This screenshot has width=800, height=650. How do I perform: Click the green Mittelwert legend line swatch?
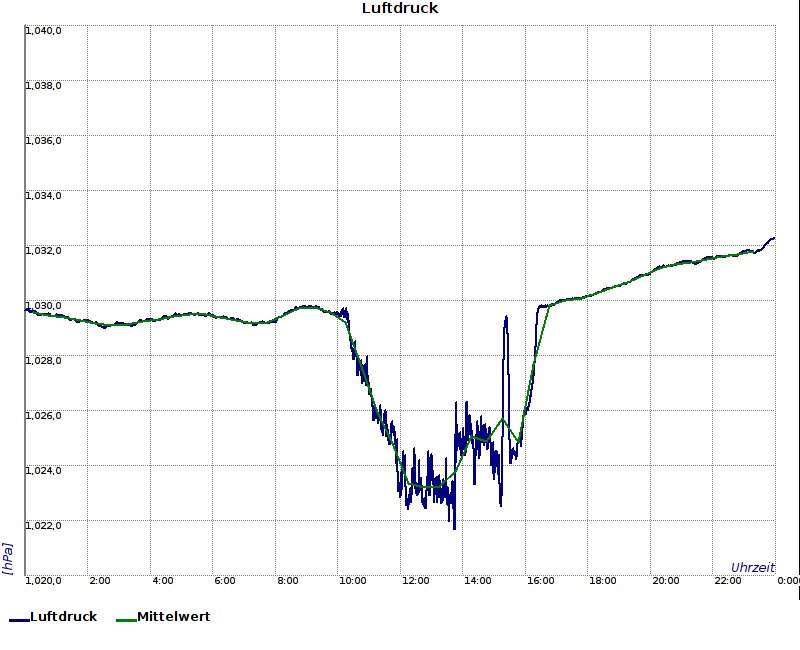pyautogui.click(x=125, y=620)
